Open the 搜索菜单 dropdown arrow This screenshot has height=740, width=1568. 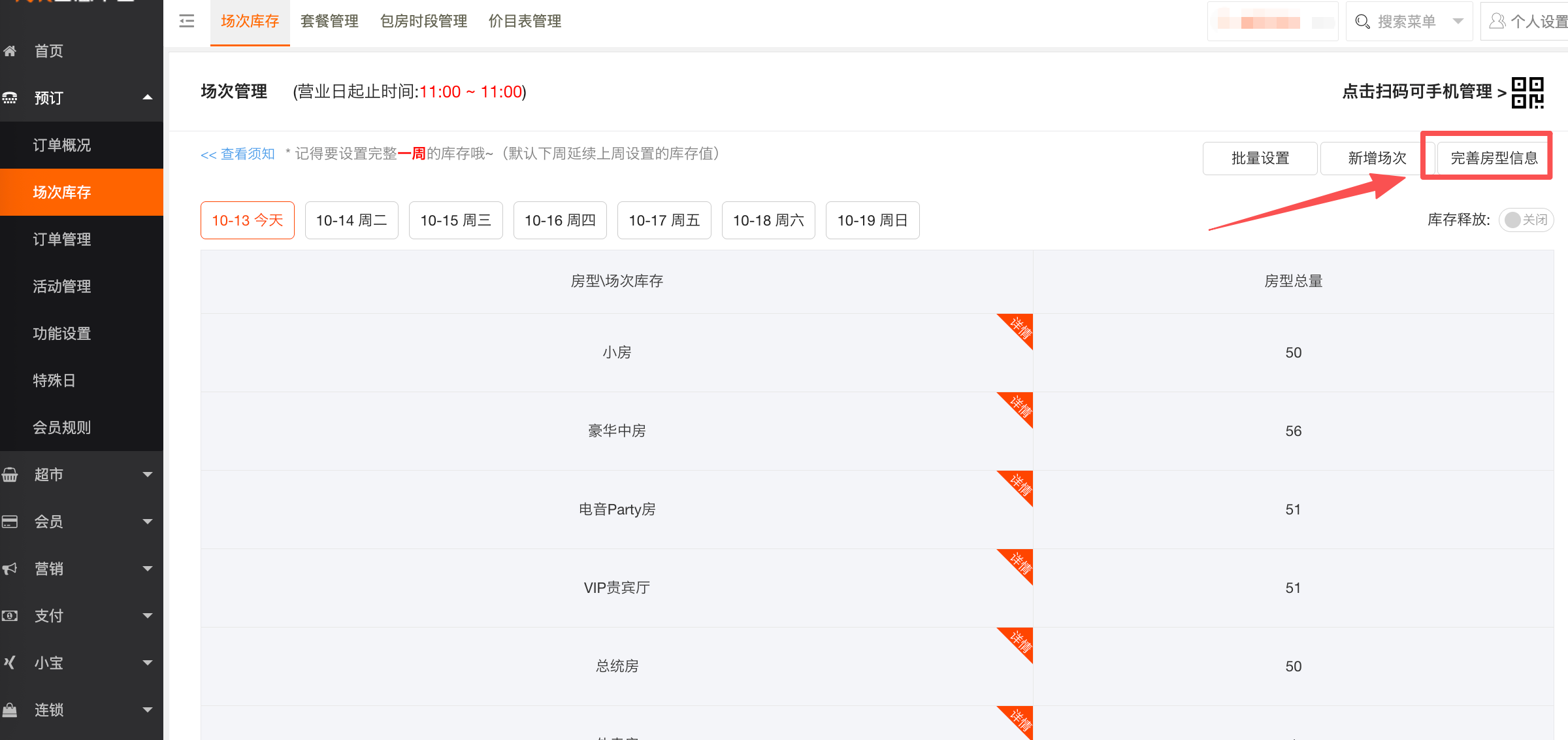1458,22
